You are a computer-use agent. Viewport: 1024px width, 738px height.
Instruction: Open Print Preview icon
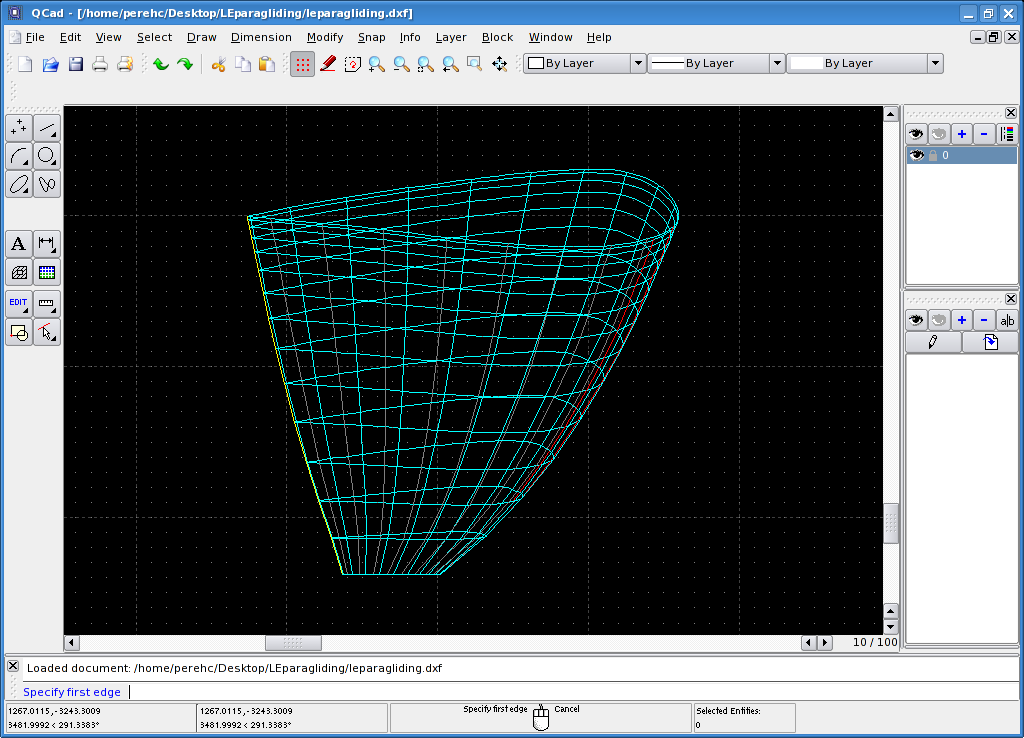(125, 64)
